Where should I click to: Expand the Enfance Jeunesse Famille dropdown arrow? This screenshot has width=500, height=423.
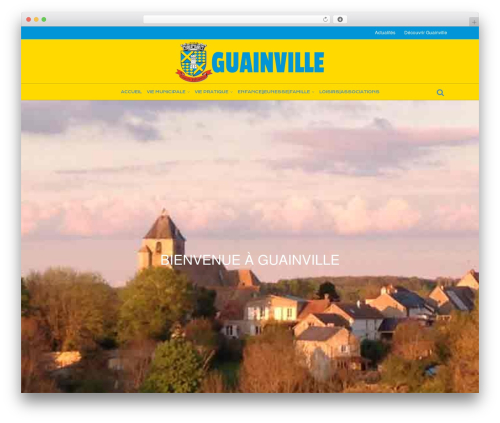[313, 92]
